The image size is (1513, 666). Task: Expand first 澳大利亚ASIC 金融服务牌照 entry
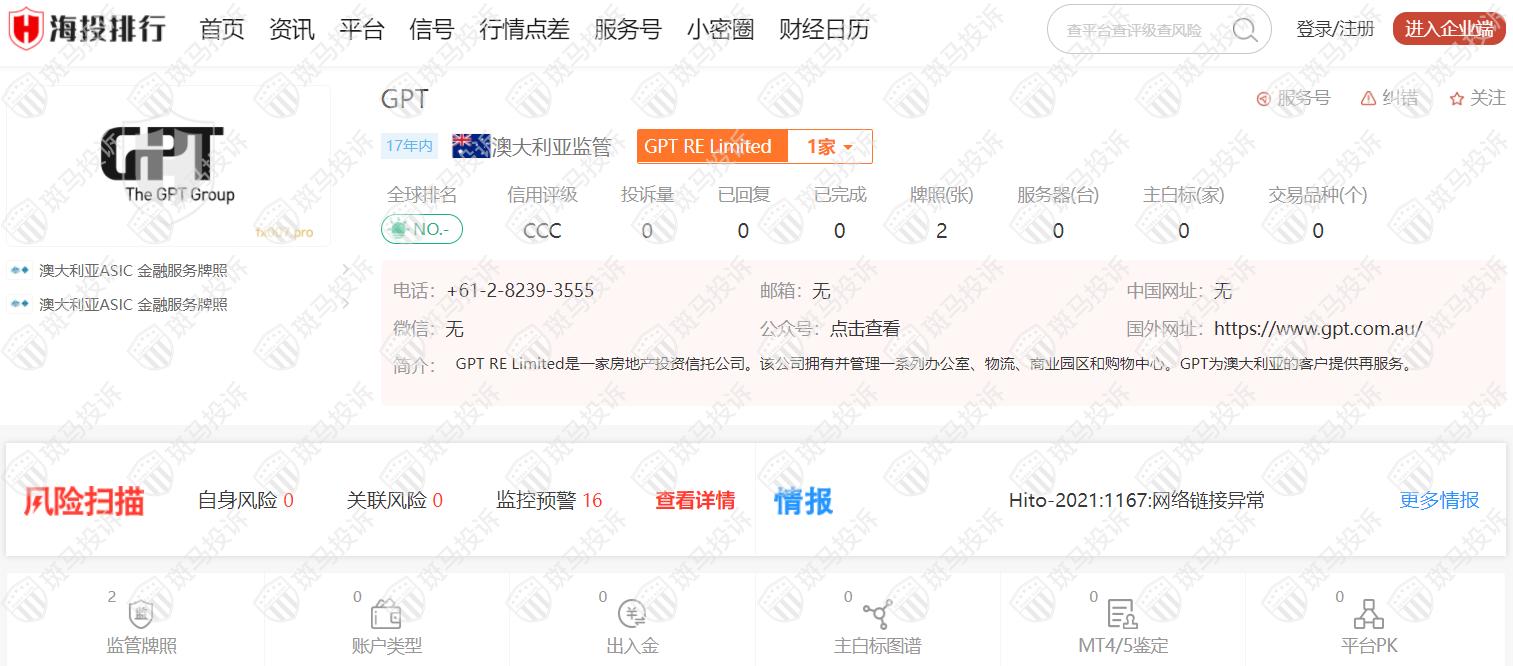pos(345,270)
